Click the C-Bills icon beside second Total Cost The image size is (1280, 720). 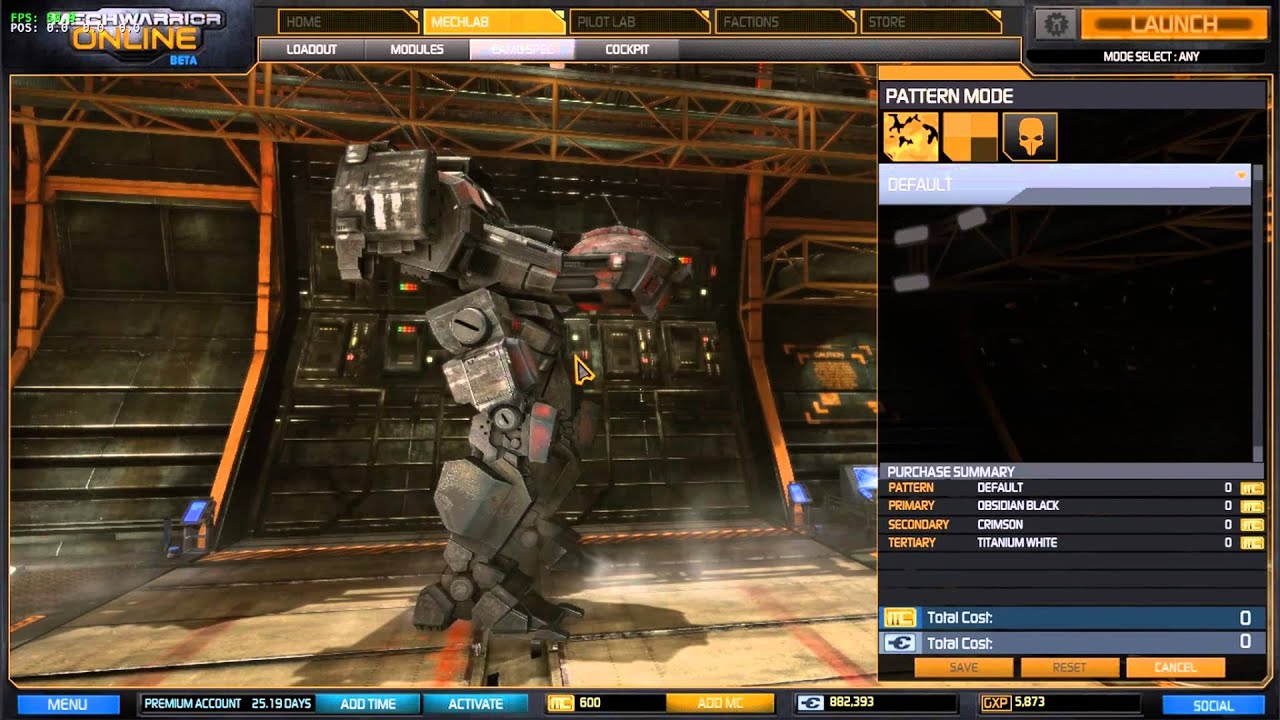point(901,643)
